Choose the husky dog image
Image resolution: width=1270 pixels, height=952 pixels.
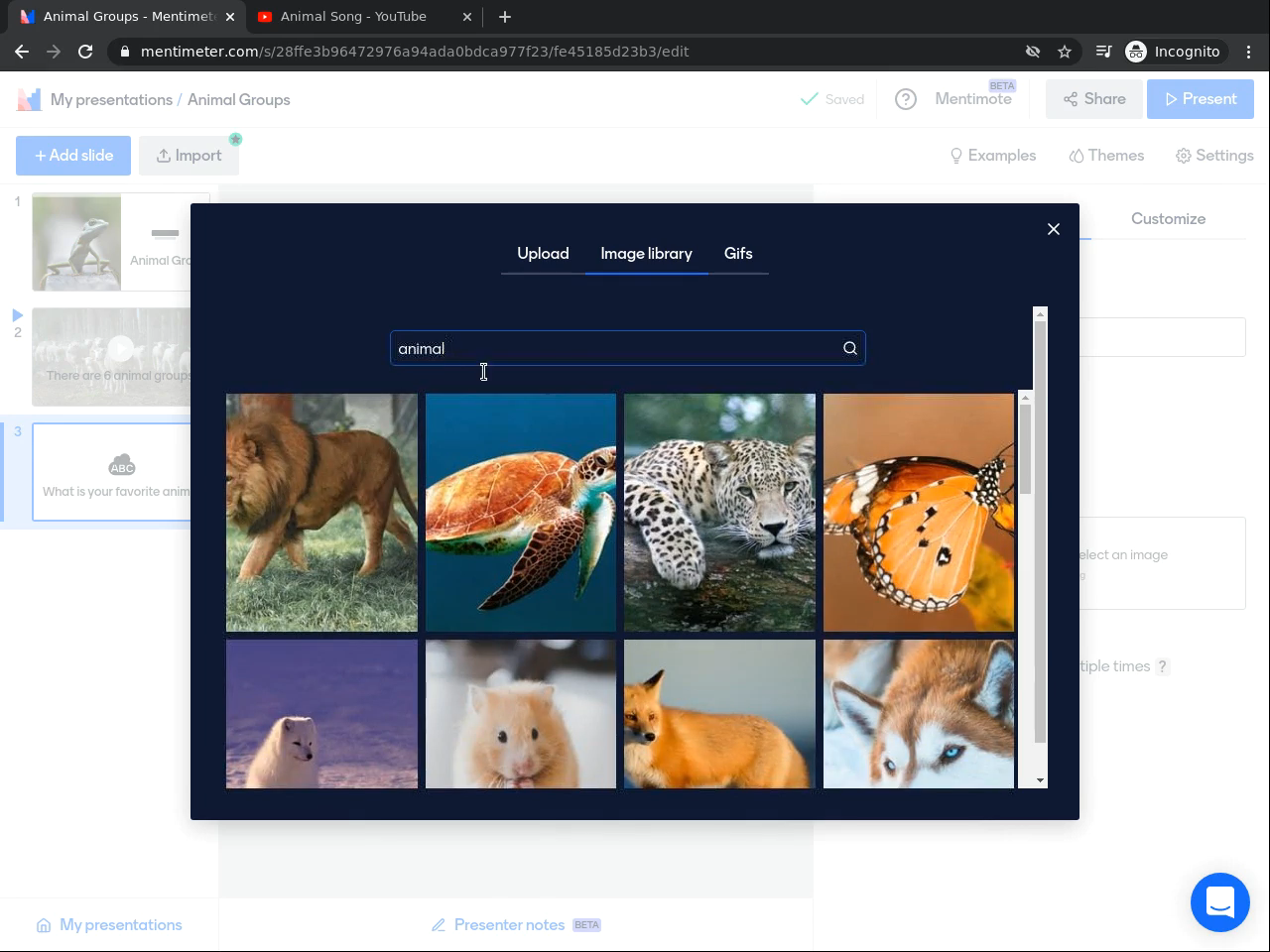click(x=919, y=714)
